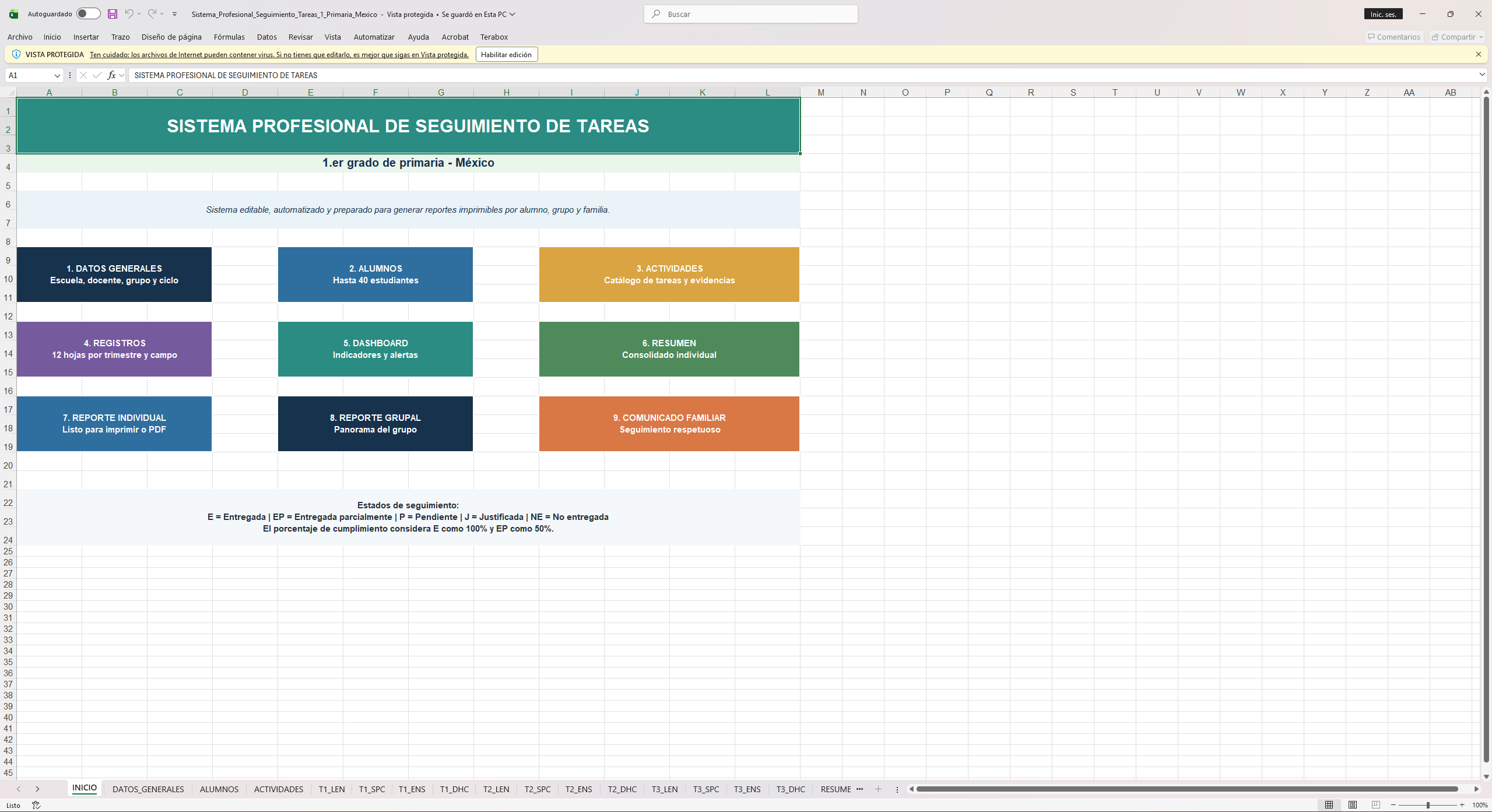
Task: Open the Revisar ribbon tab
Action: coord(300,37)
